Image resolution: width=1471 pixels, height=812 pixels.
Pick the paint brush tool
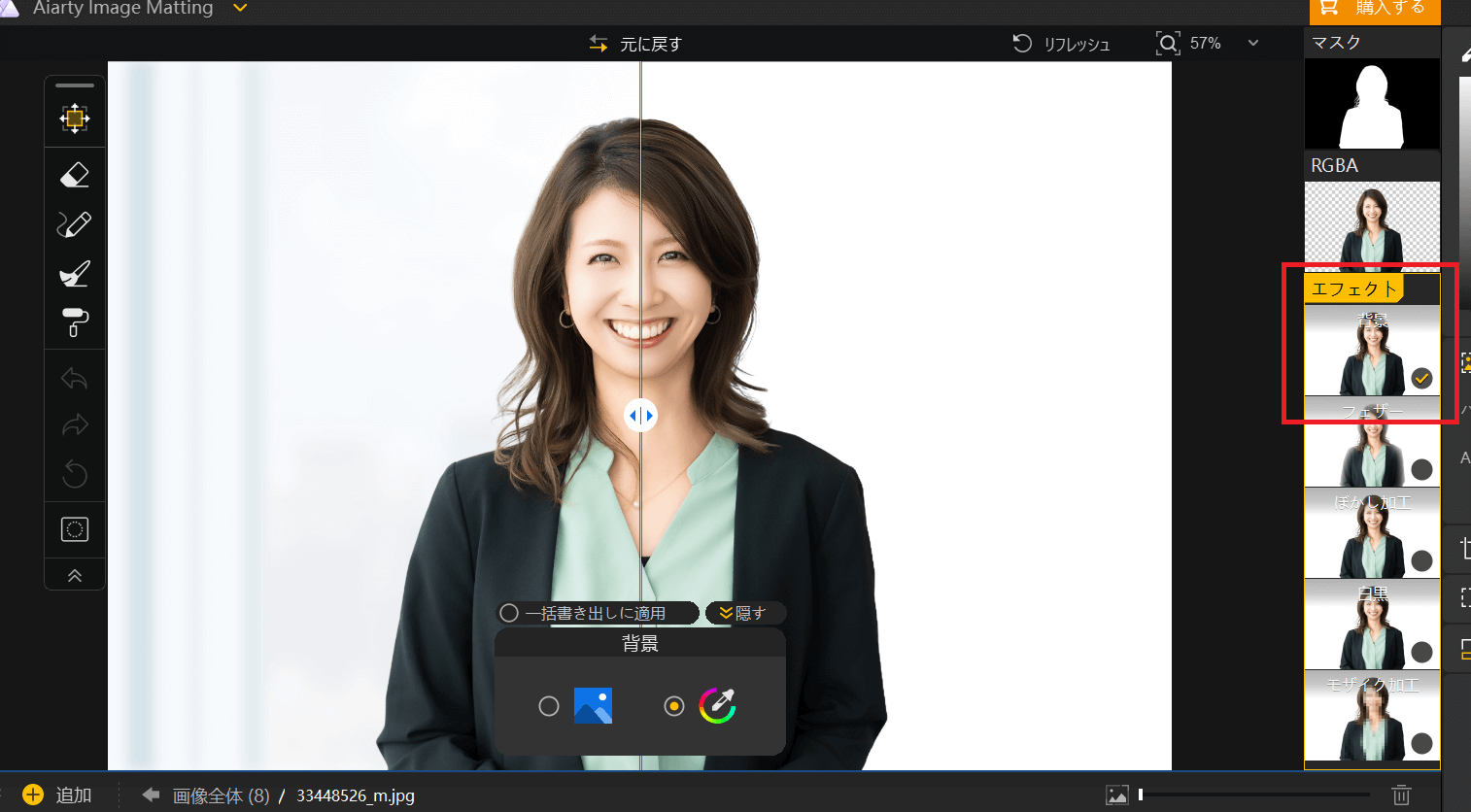pos(75,274)
